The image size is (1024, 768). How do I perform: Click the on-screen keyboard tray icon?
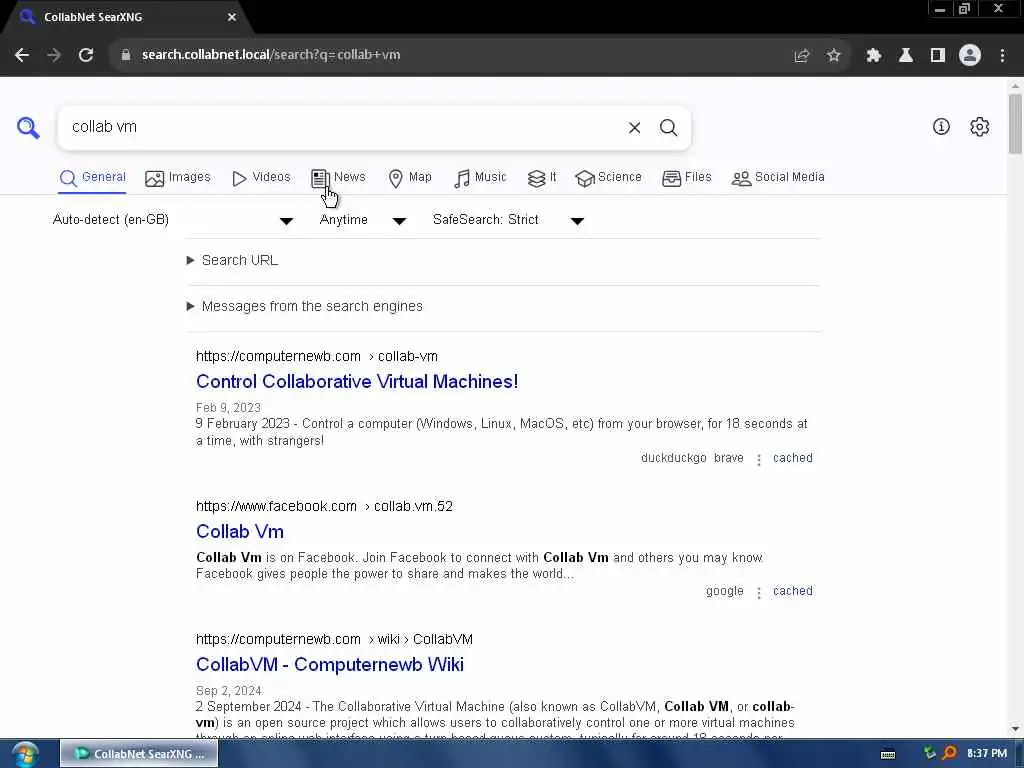888,754
